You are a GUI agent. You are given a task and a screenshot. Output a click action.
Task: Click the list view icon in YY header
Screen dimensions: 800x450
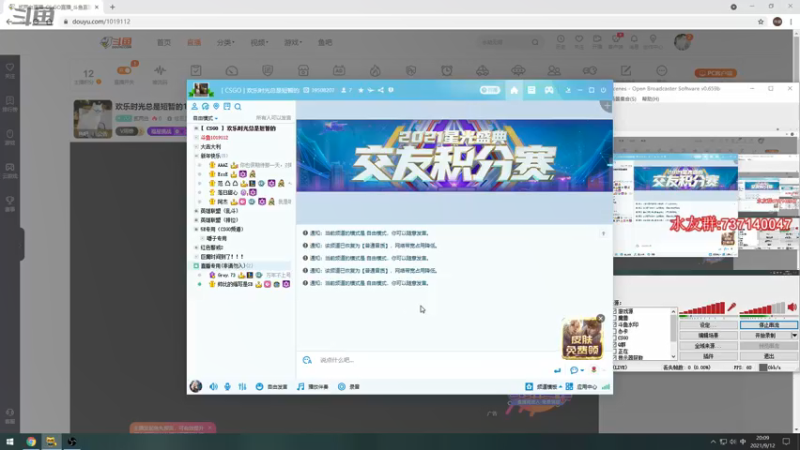(x=531, y=90)
